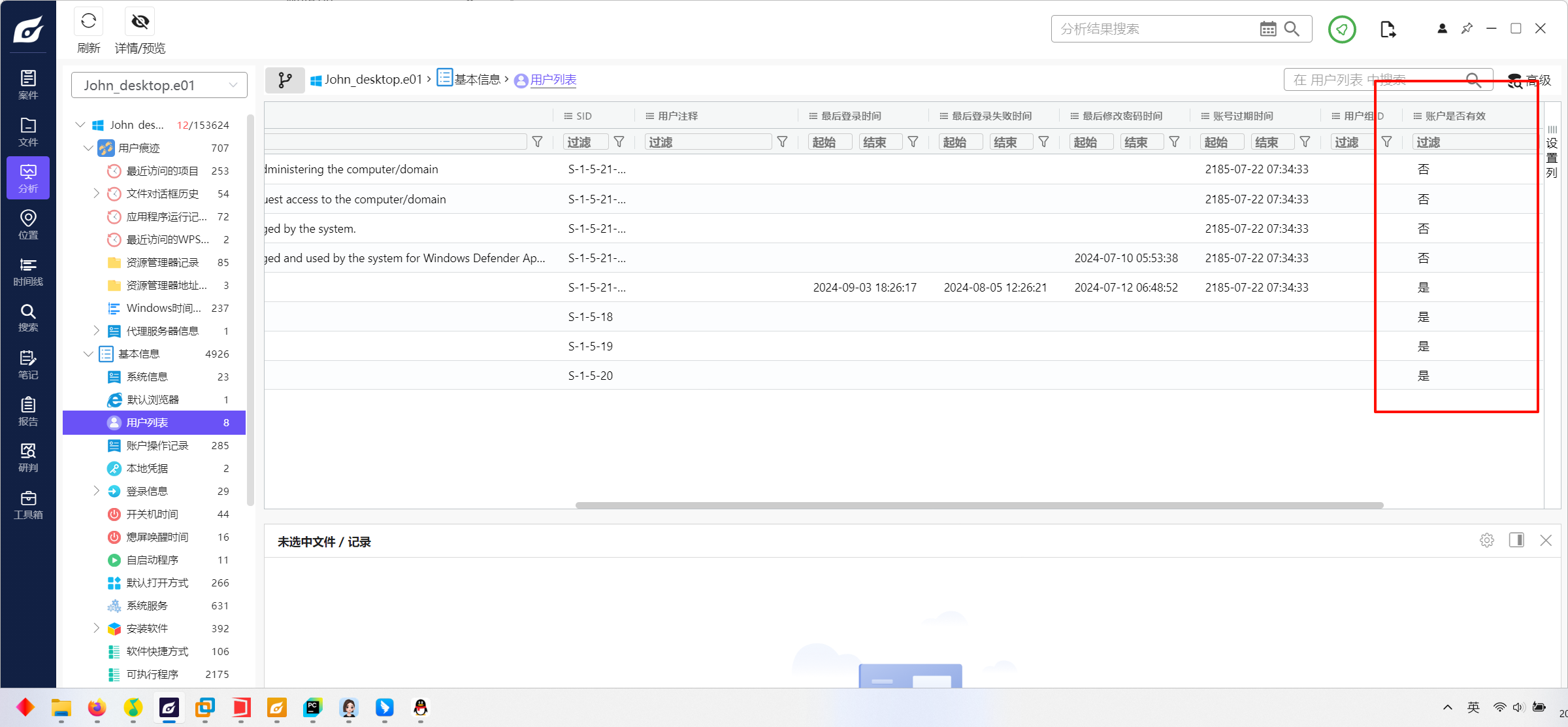Image resolution: width=1568 pixels, height=727 pixels.
Task: Click the SID column filter funnel
Action: pos(619,142)
